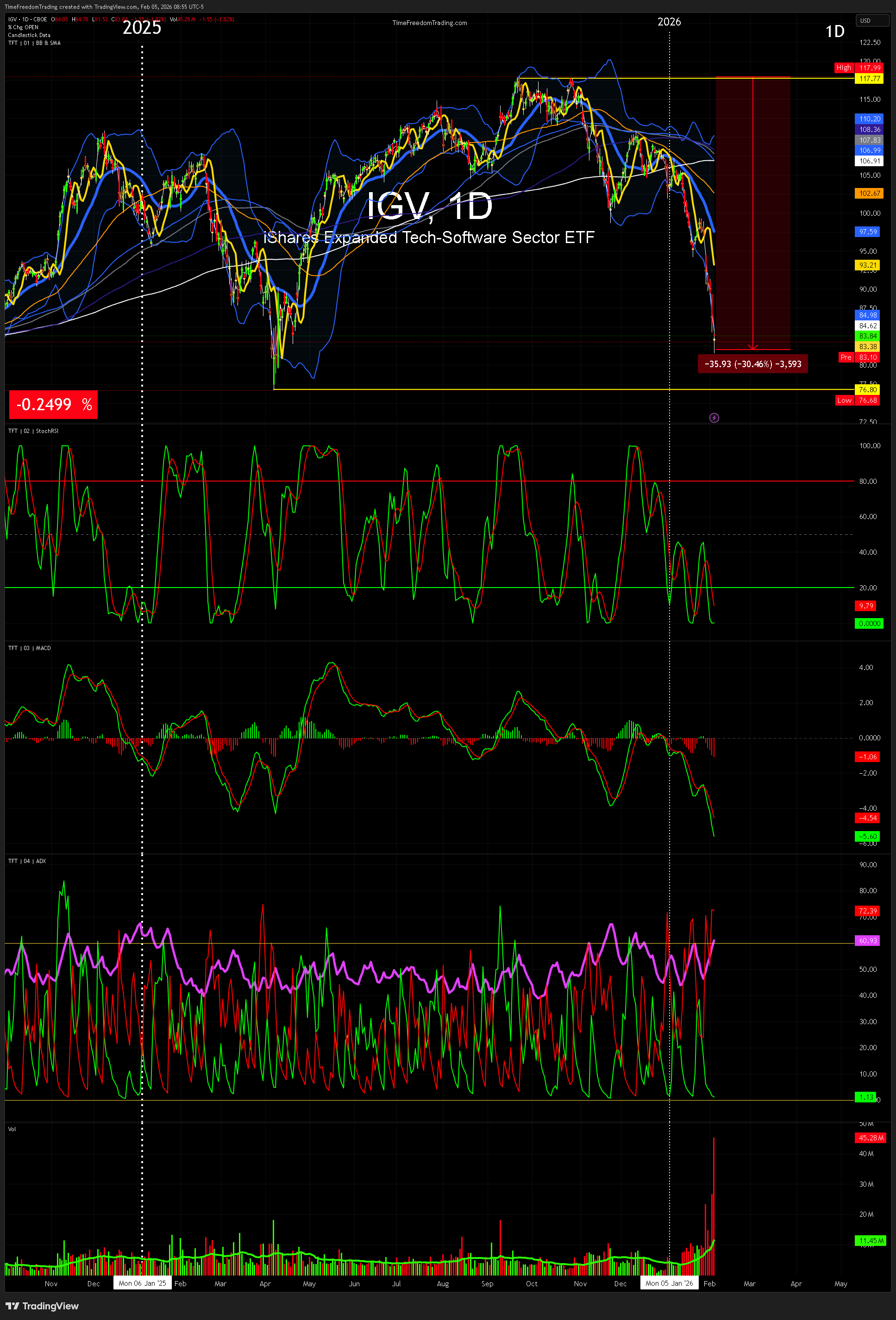The height and width of the screenshot is (1320, 896).
Task: Click the Low 76.68 price label
Action: (859, 400)
